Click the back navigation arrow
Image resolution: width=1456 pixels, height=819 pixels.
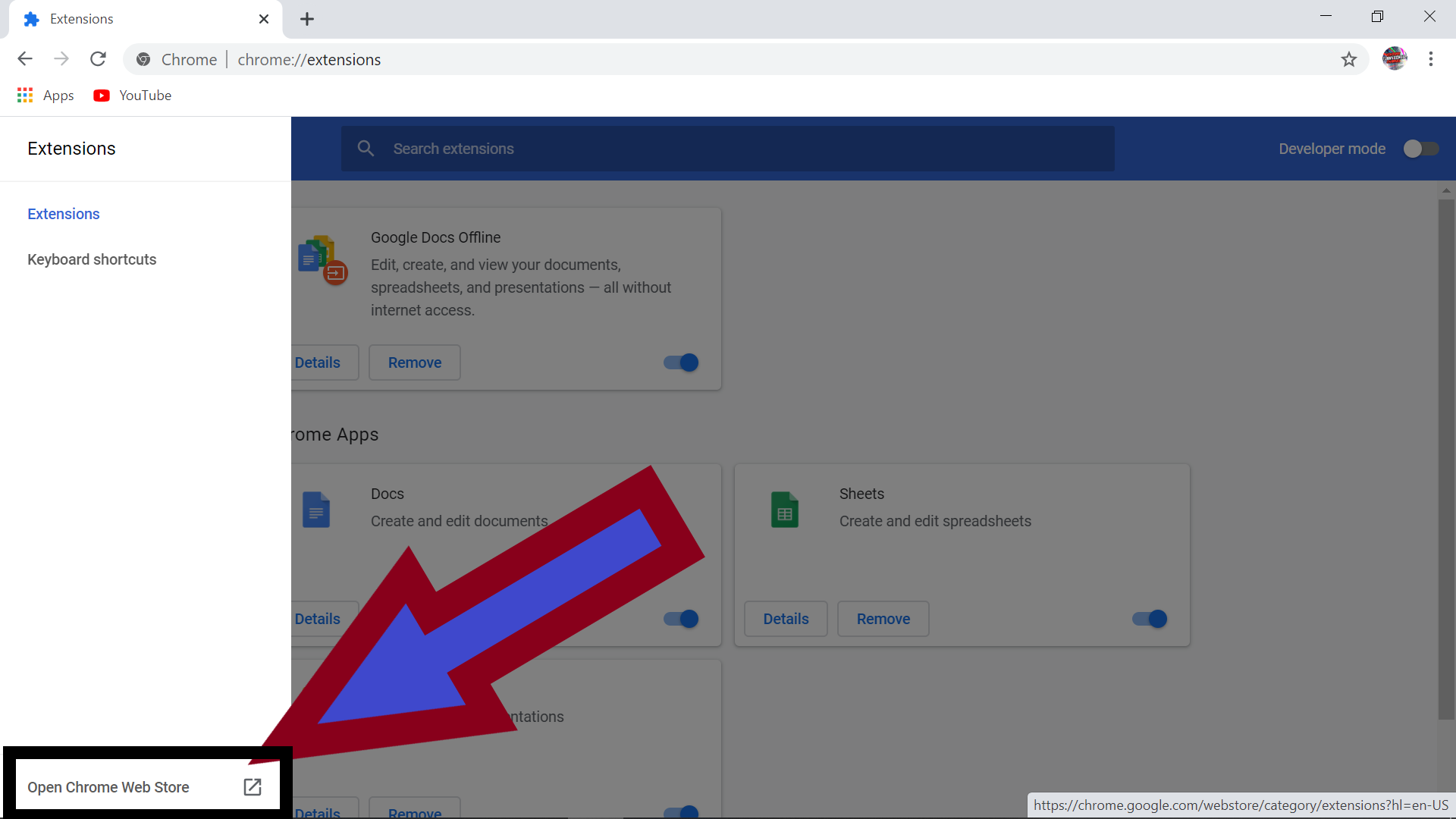point(24,58)
